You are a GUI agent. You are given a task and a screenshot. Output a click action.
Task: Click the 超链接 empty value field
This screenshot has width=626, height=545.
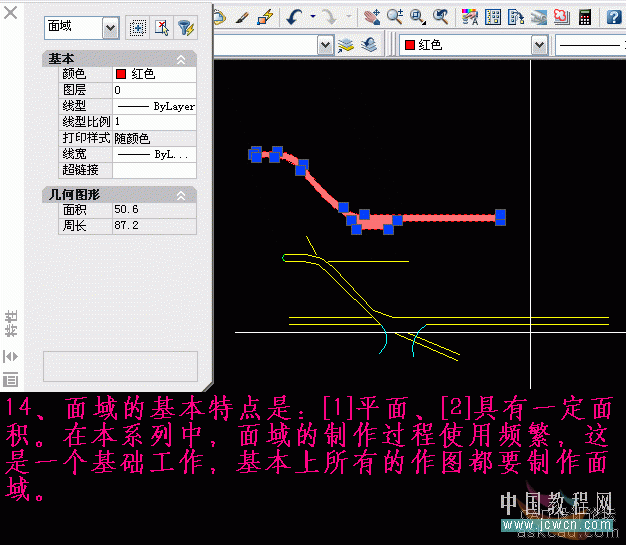[x=154, y=170]
